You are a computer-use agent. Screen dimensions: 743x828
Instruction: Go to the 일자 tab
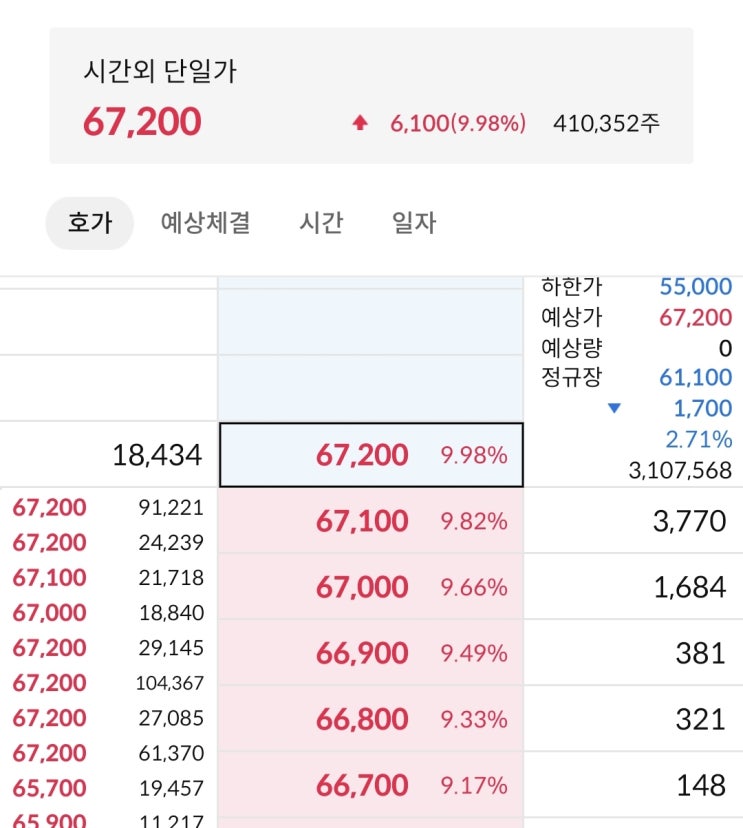(414, 222)
